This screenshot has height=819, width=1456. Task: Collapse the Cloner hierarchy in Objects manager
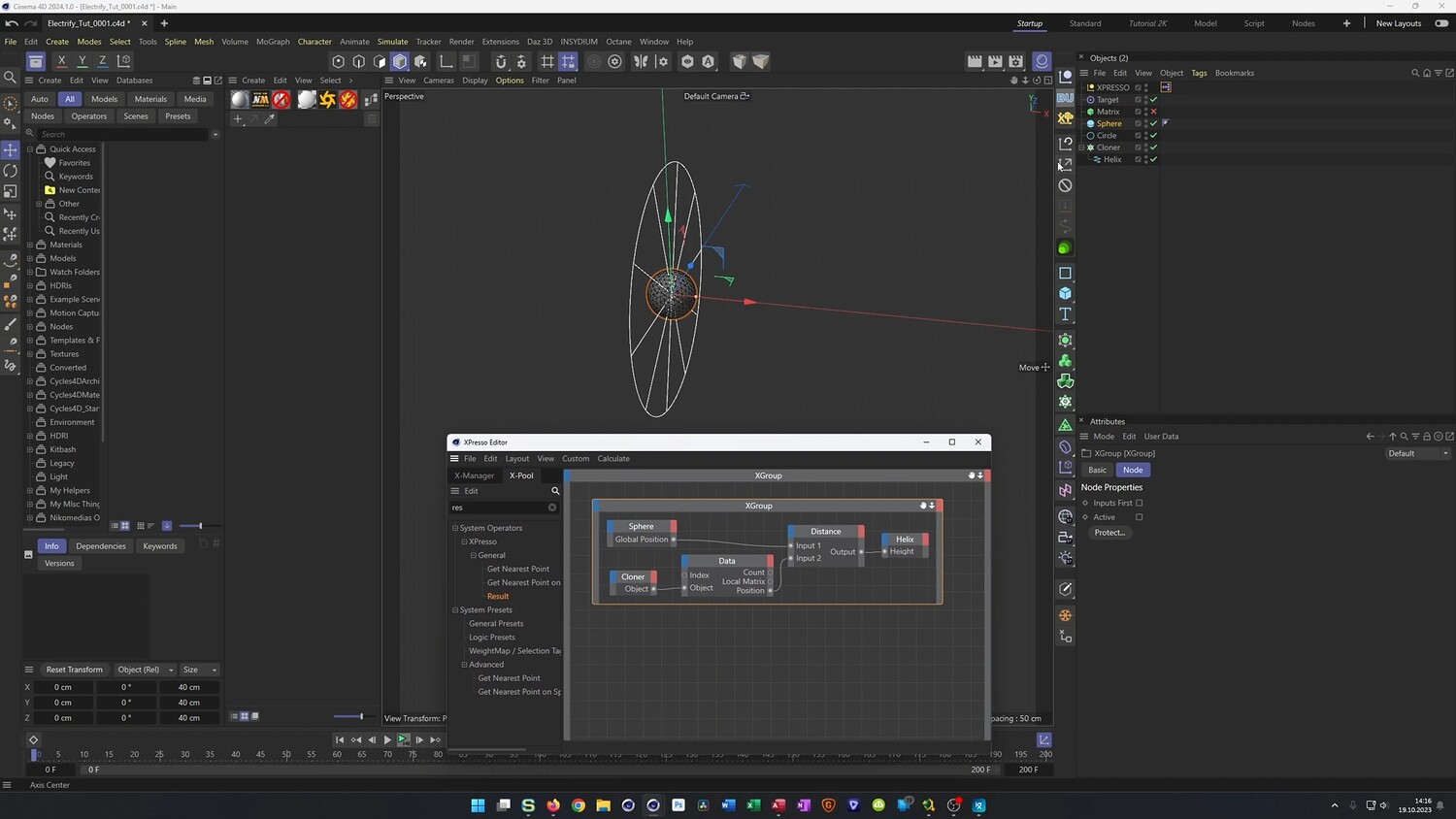[1082, 147]
